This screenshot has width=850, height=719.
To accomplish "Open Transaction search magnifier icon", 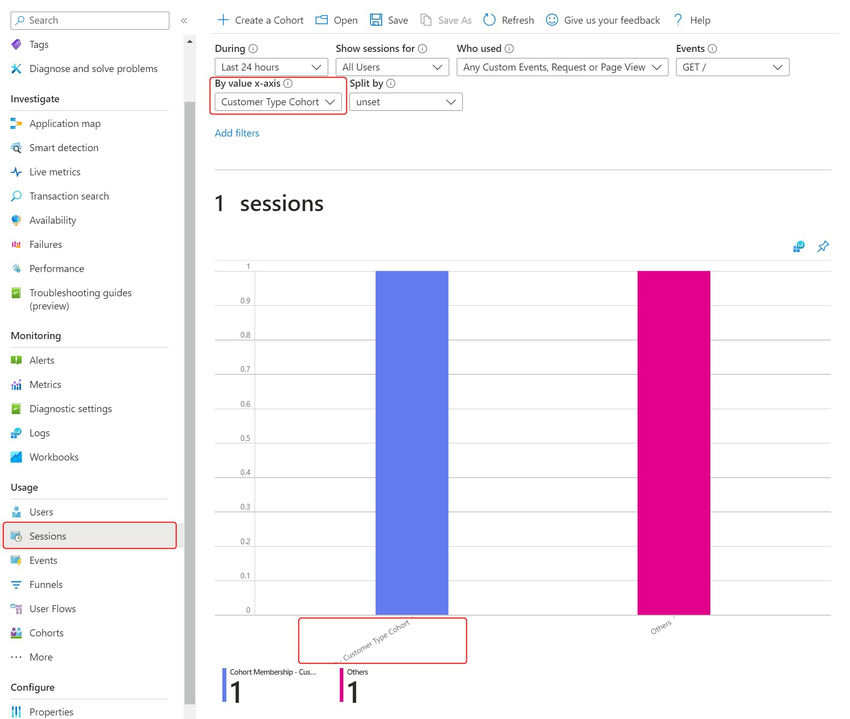I will click(x=16, y=196).
